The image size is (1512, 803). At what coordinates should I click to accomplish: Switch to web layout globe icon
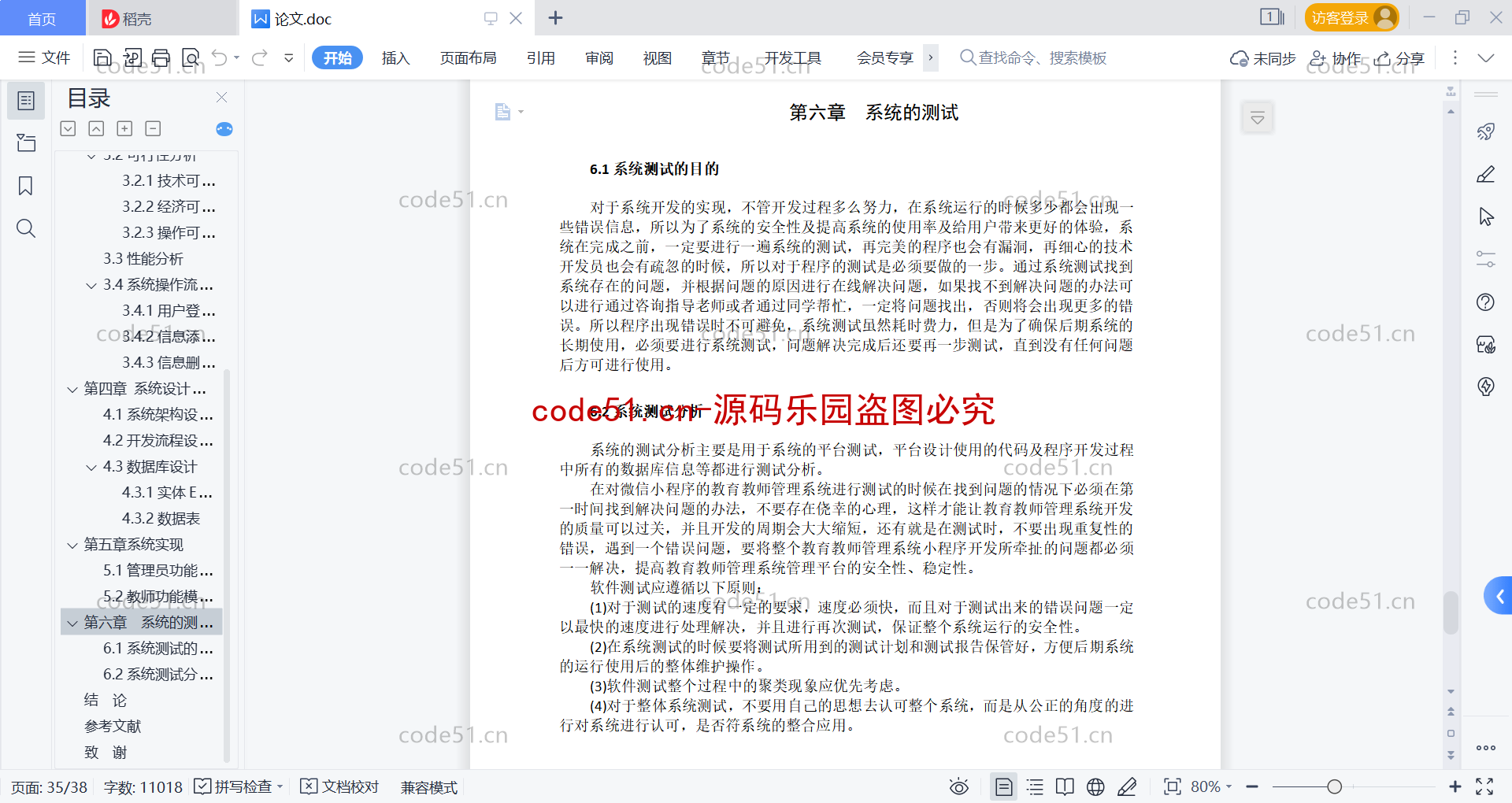1095,786
